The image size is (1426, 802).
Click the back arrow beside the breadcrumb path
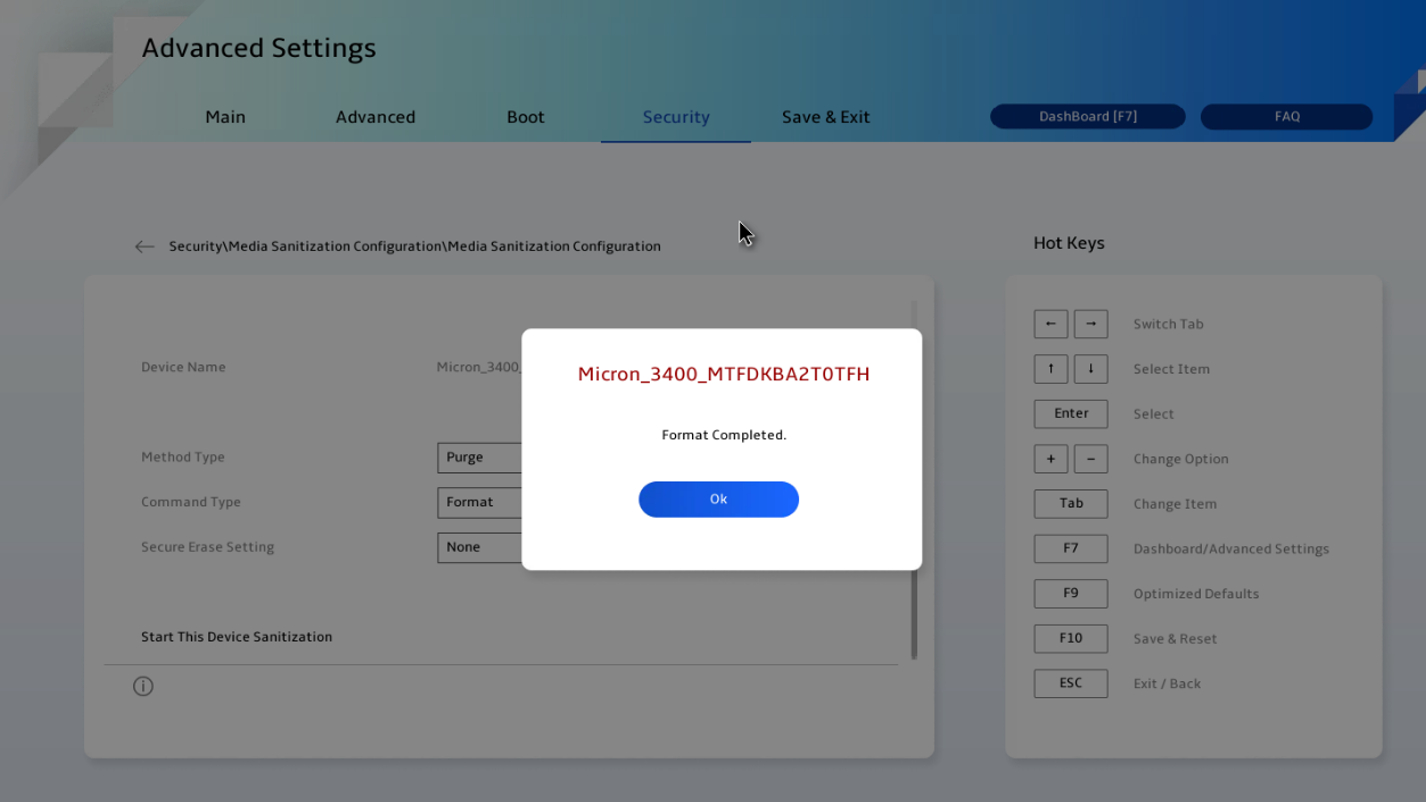[145, 247]
